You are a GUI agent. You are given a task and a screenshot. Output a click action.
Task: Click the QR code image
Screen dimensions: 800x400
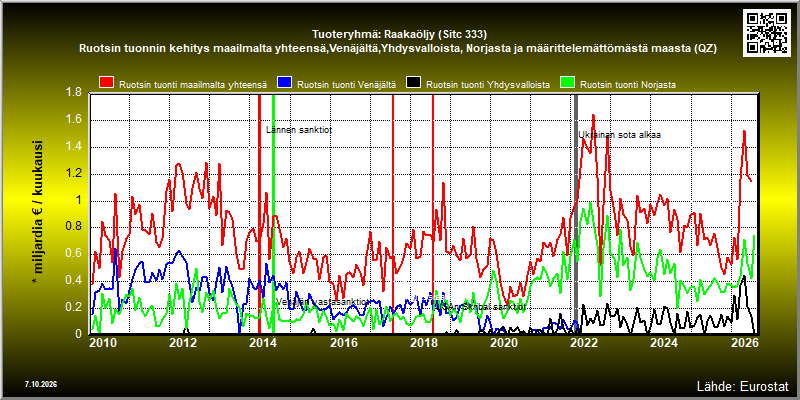pyautogui.click(x=768, y=31)
